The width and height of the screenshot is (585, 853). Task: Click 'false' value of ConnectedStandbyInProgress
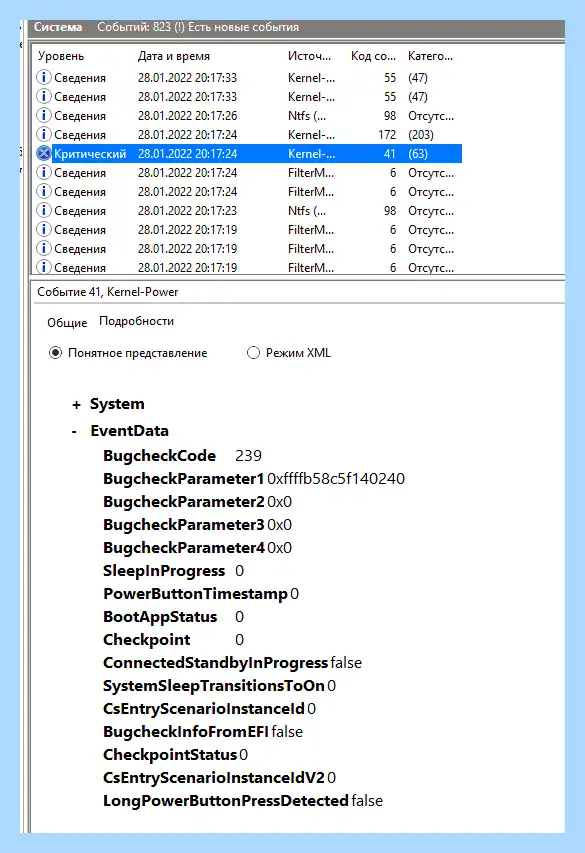click(346, 663)
